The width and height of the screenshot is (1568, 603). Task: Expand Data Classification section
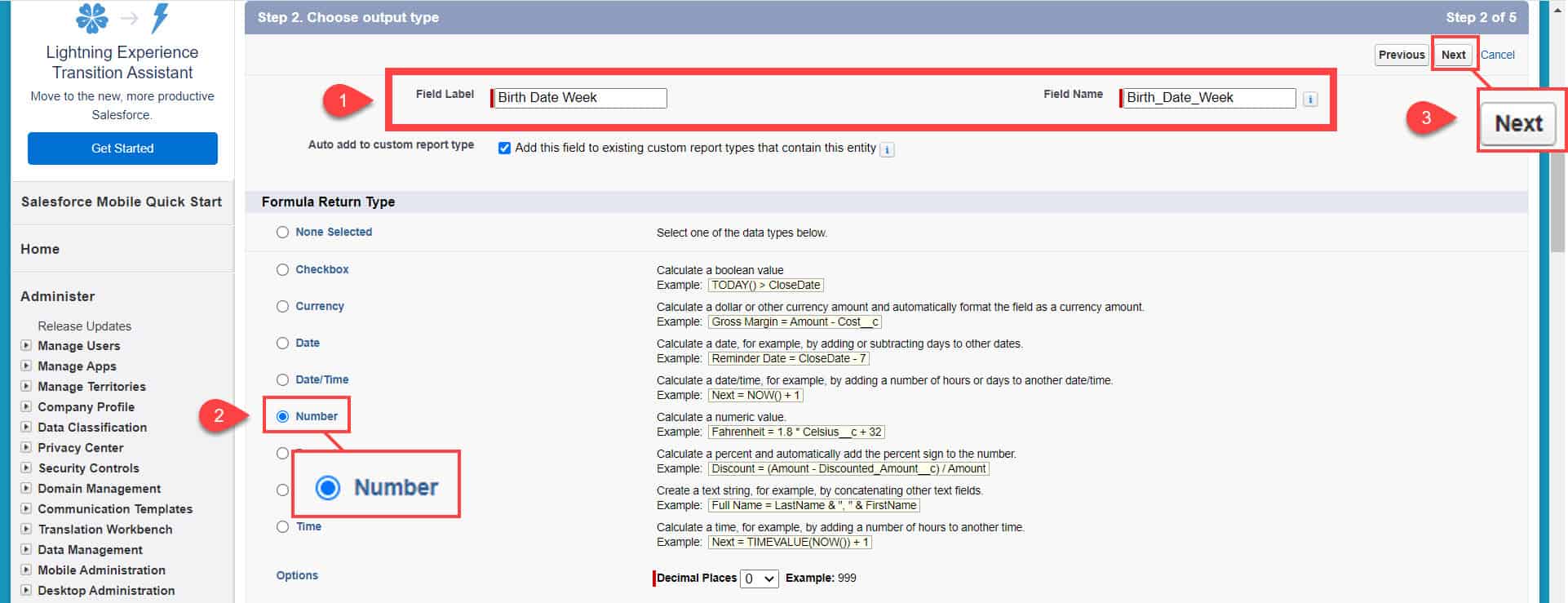(x=26, y=428)
